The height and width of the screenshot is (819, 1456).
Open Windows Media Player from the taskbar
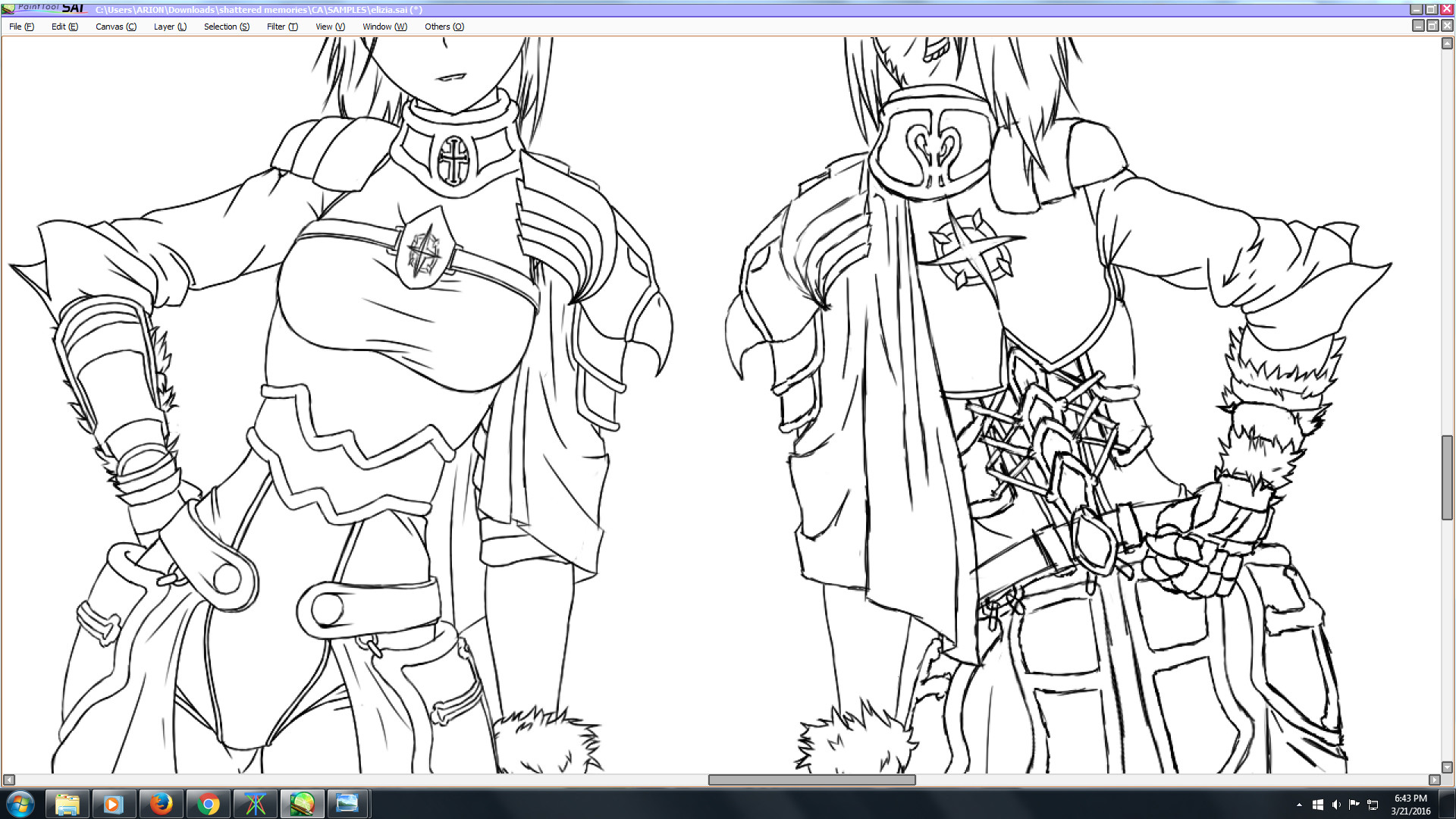point(115,803)
